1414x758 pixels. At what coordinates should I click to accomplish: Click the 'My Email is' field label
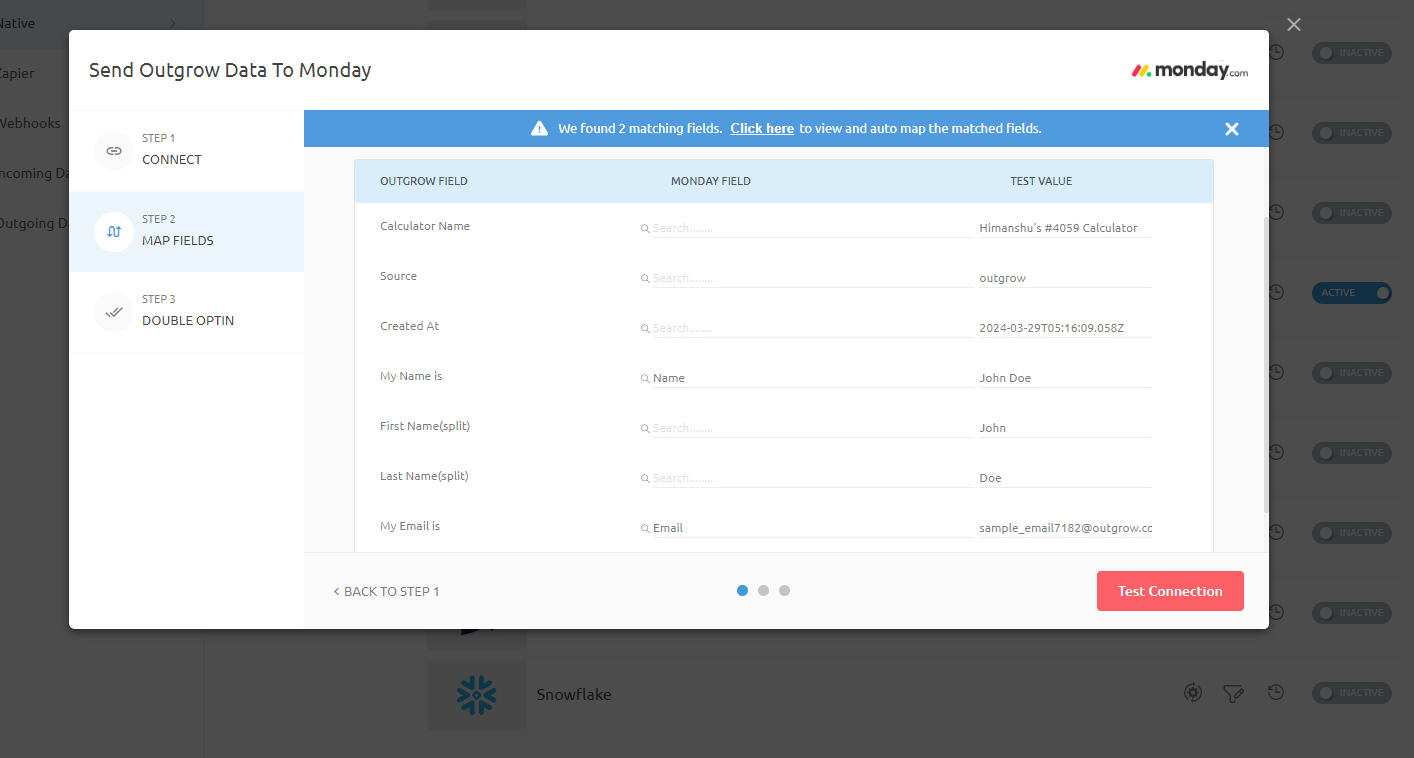tap(410, 526)
